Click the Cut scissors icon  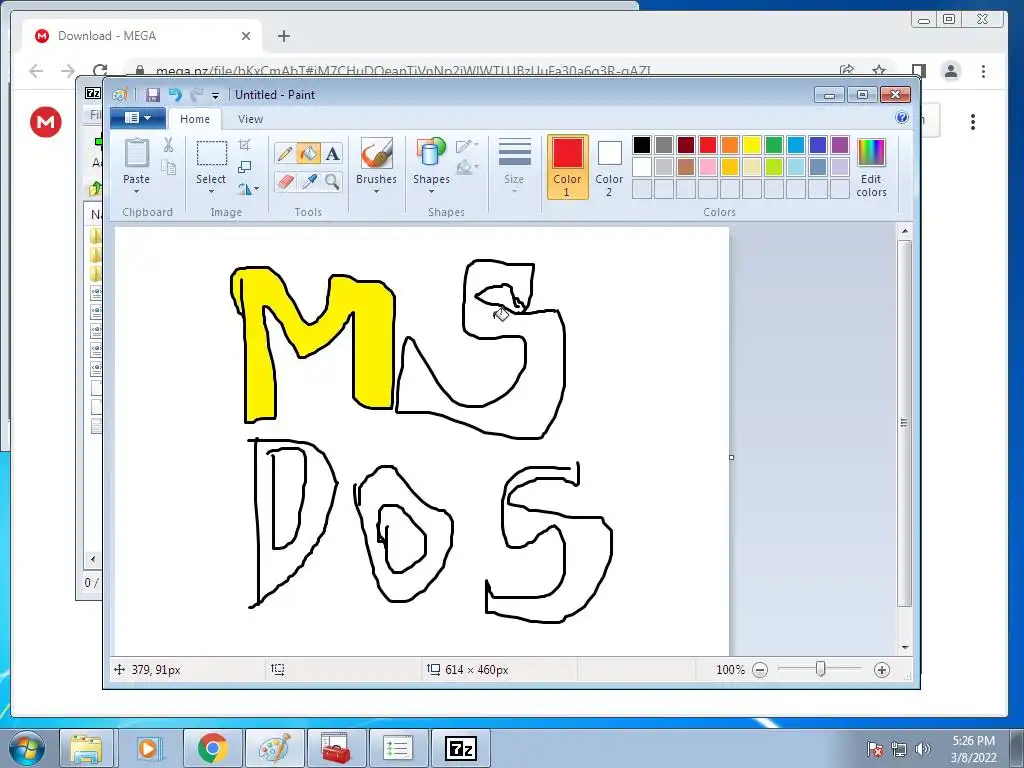168,145
